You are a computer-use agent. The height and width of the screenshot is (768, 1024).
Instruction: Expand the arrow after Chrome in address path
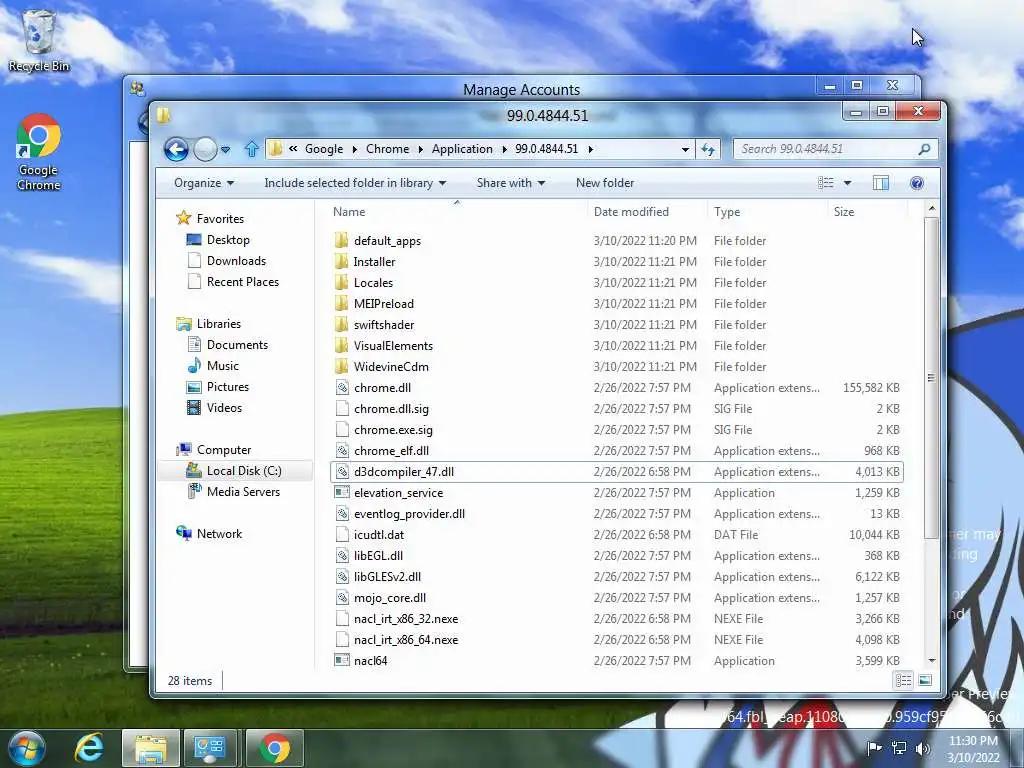[420, 150]
